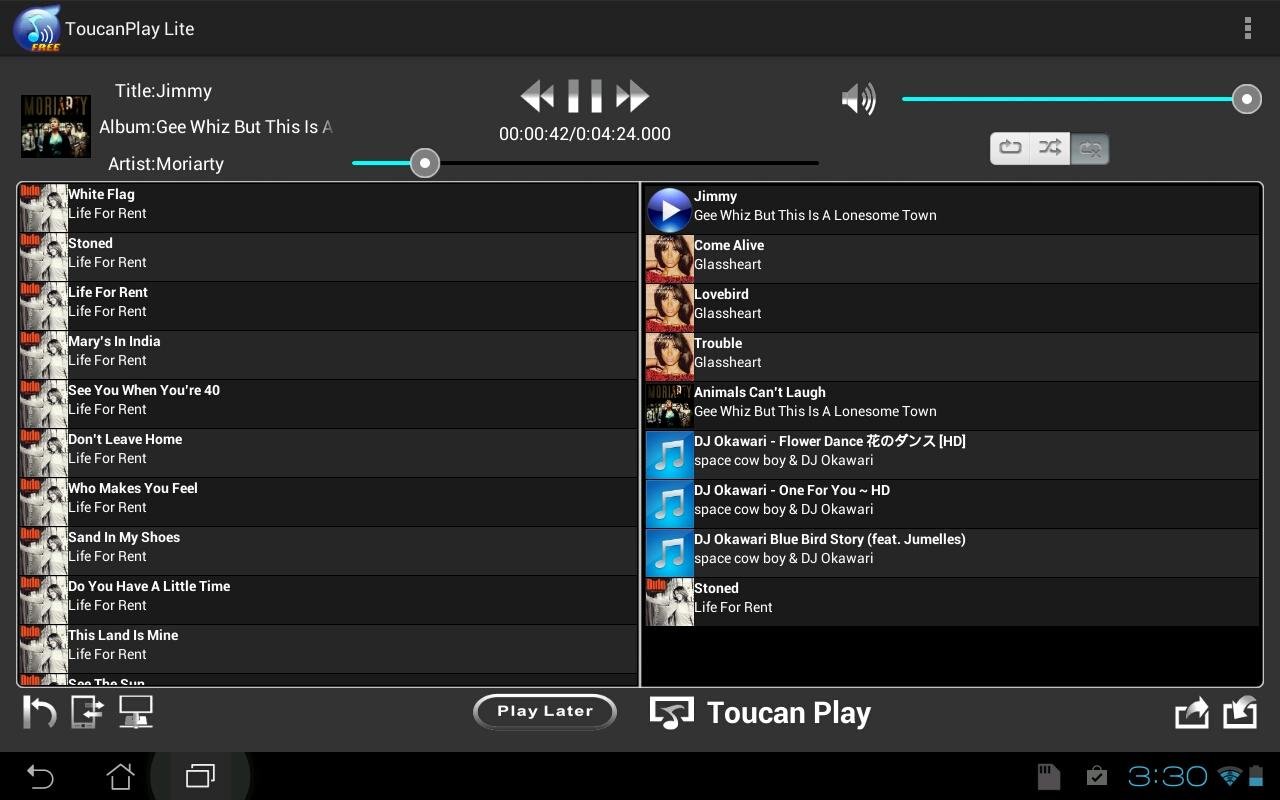Select See You When You're 40
The width and height of the screenshot is (1280, 800).
pos(328,404)
